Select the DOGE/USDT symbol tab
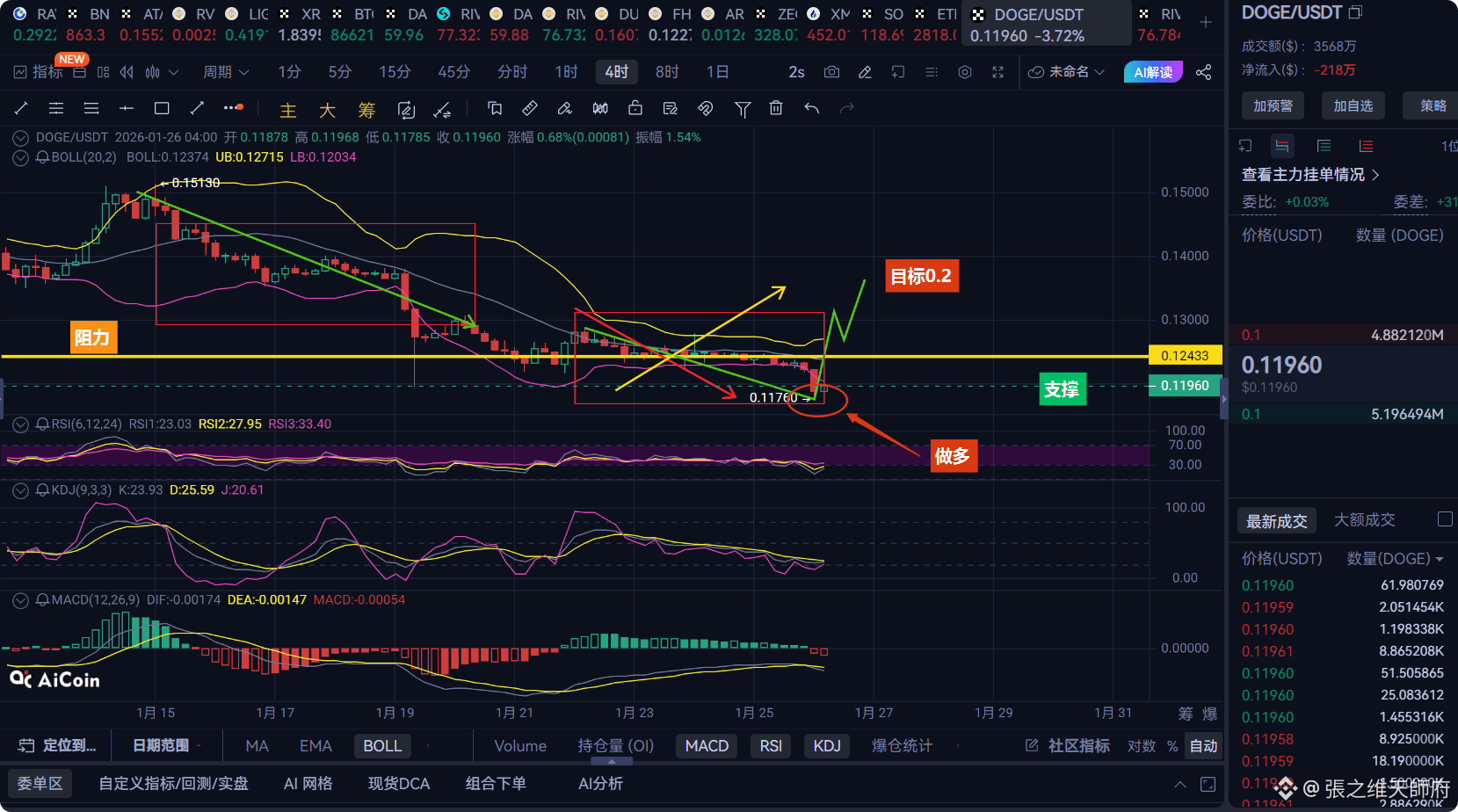The height and width of the screenshot is (812, 1458). tap(1048, 24)
